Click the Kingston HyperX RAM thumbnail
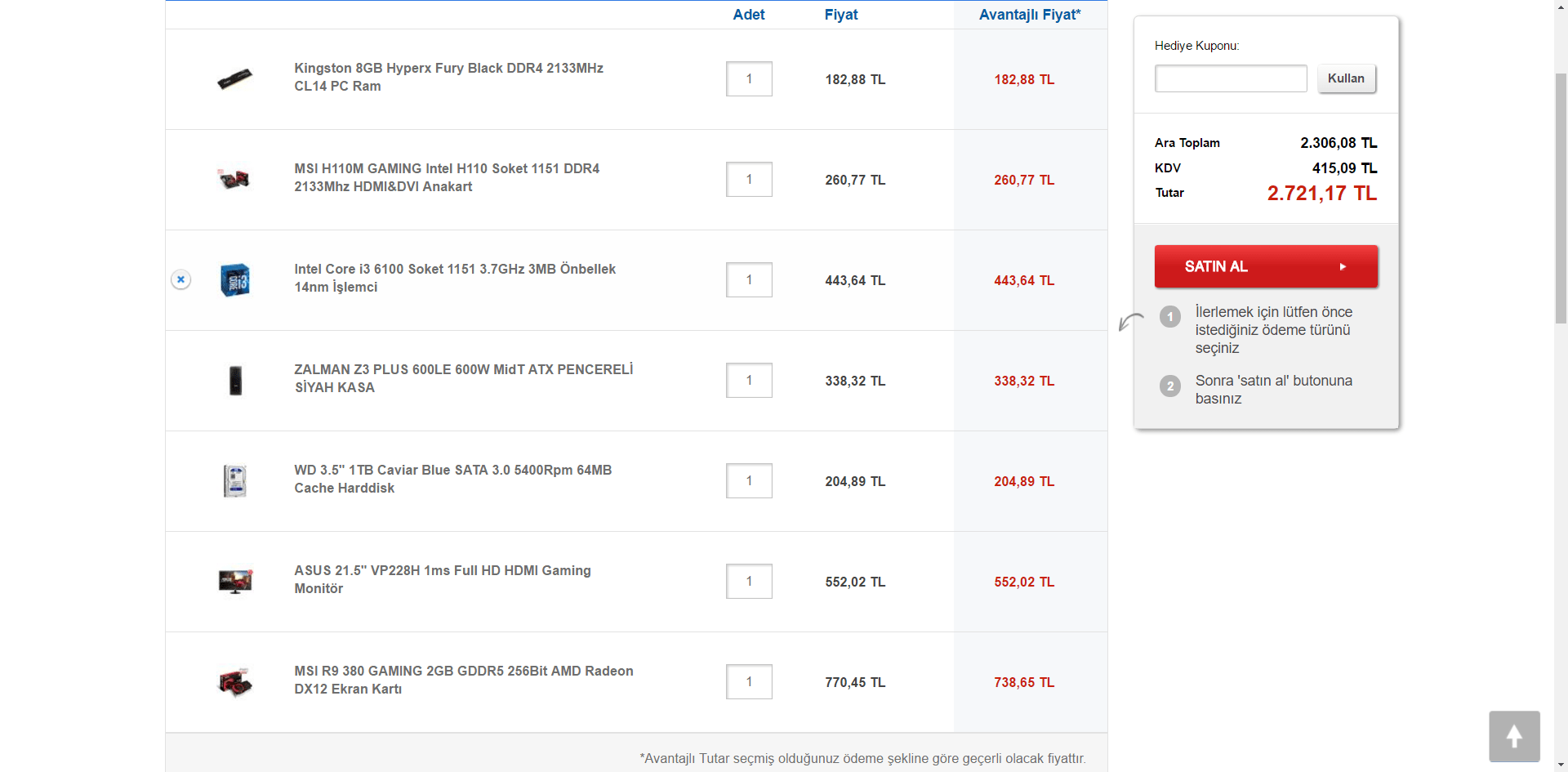This screenshot has width=1568, height=772. click(x=235, y=79)
